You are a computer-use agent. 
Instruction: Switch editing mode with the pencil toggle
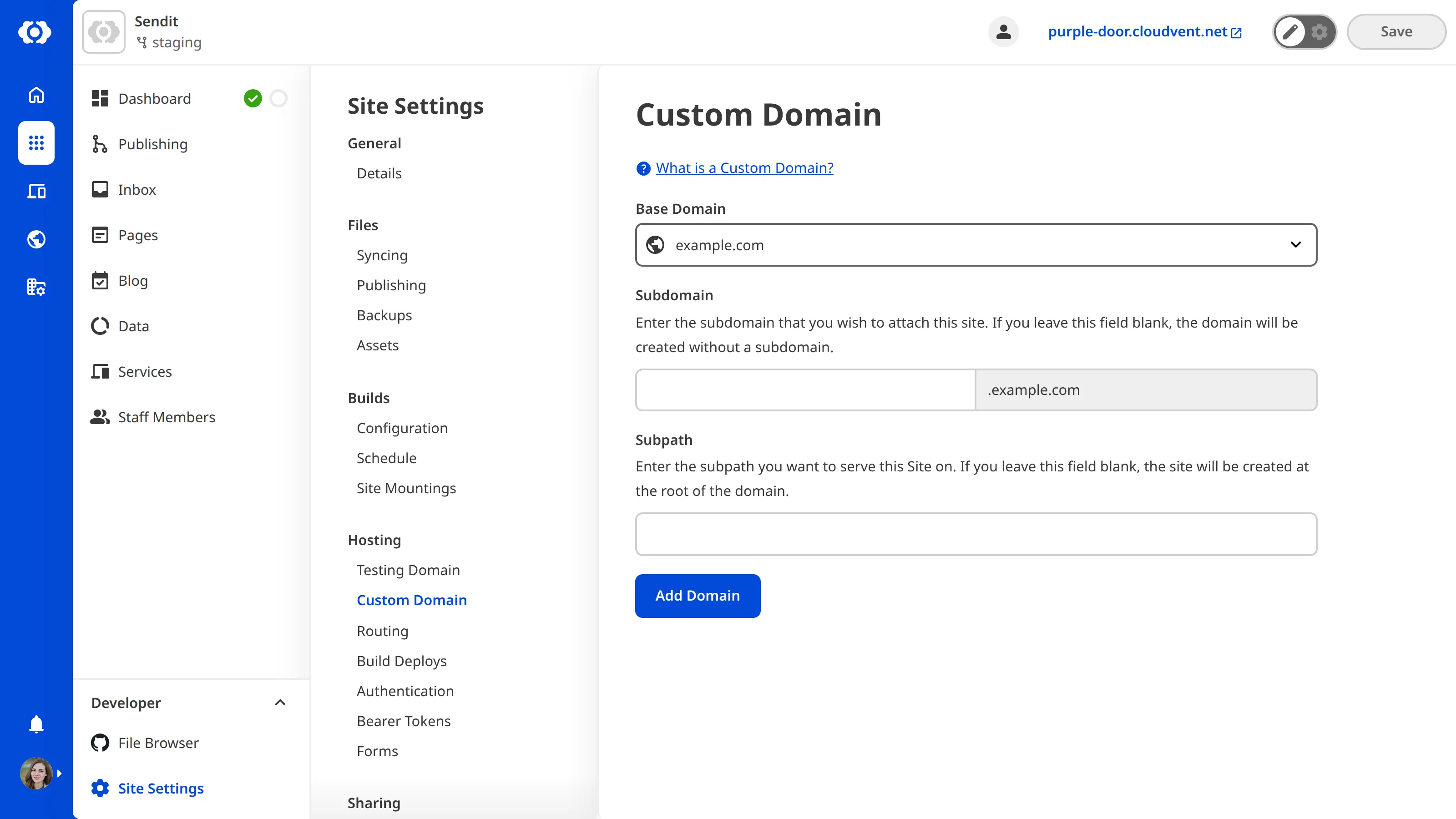[1290, 32]
